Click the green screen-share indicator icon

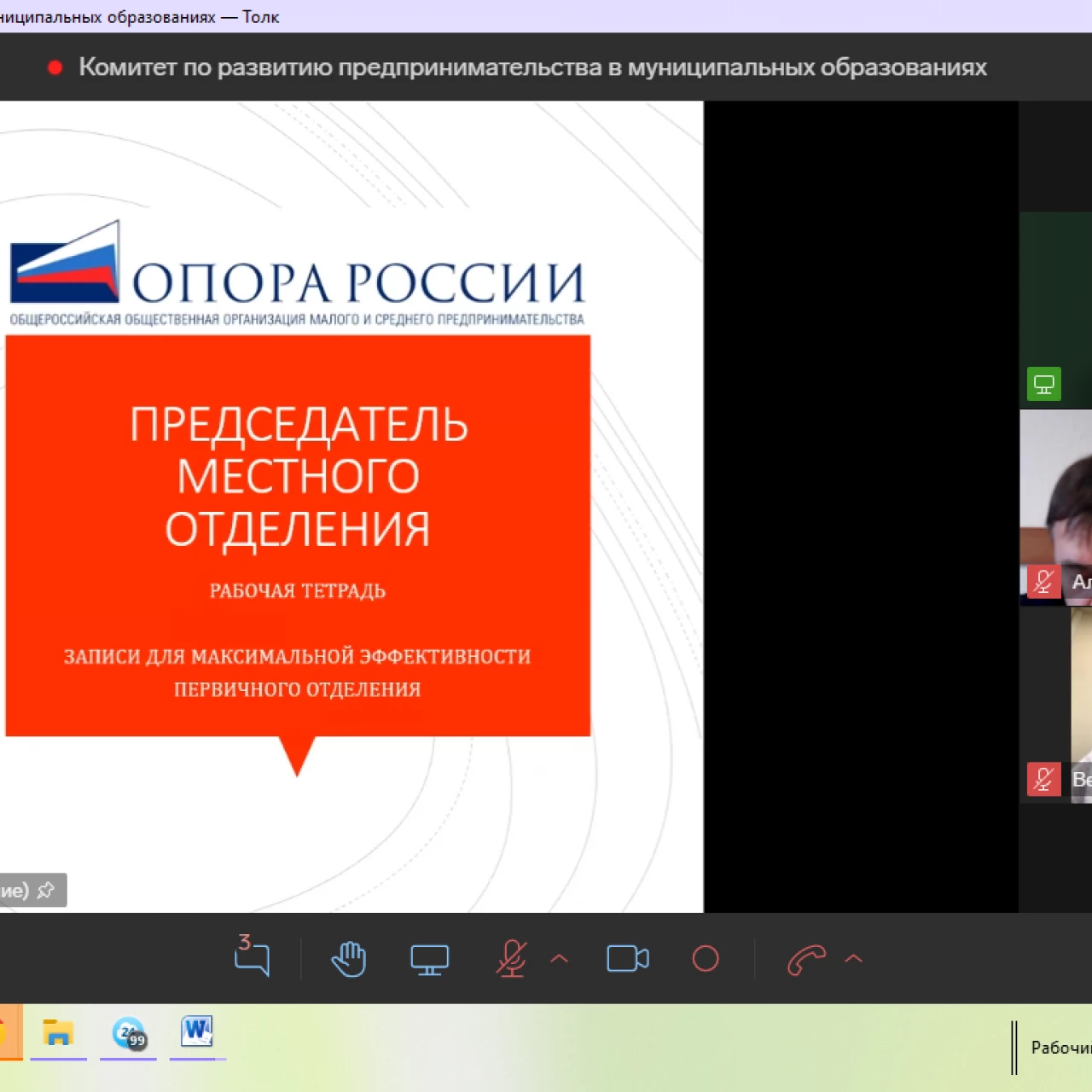(x=1044, y=385)
